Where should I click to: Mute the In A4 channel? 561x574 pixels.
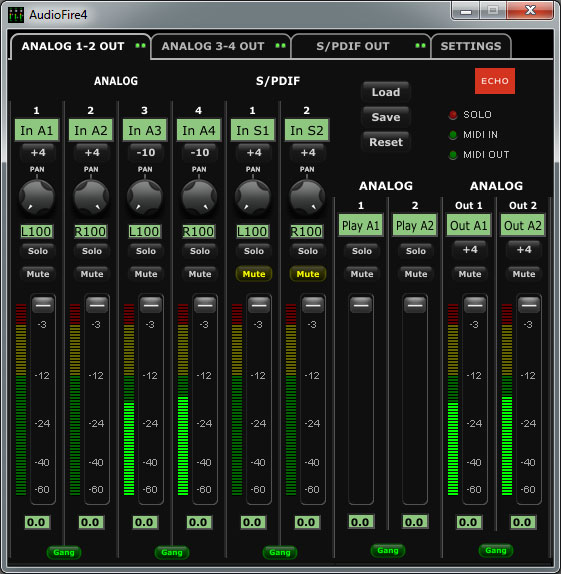[200, 274]
